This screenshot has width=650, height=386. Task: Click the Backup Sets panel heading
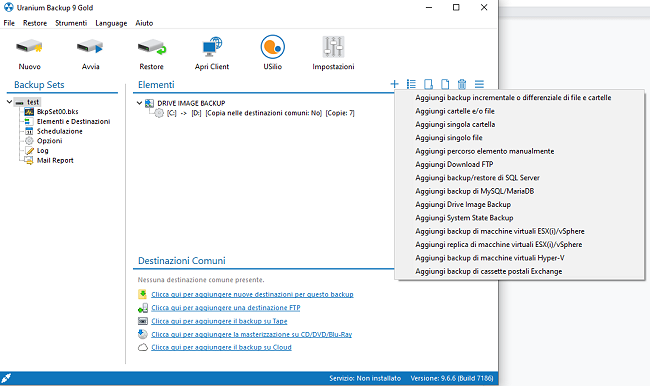(x=39, y=85)
